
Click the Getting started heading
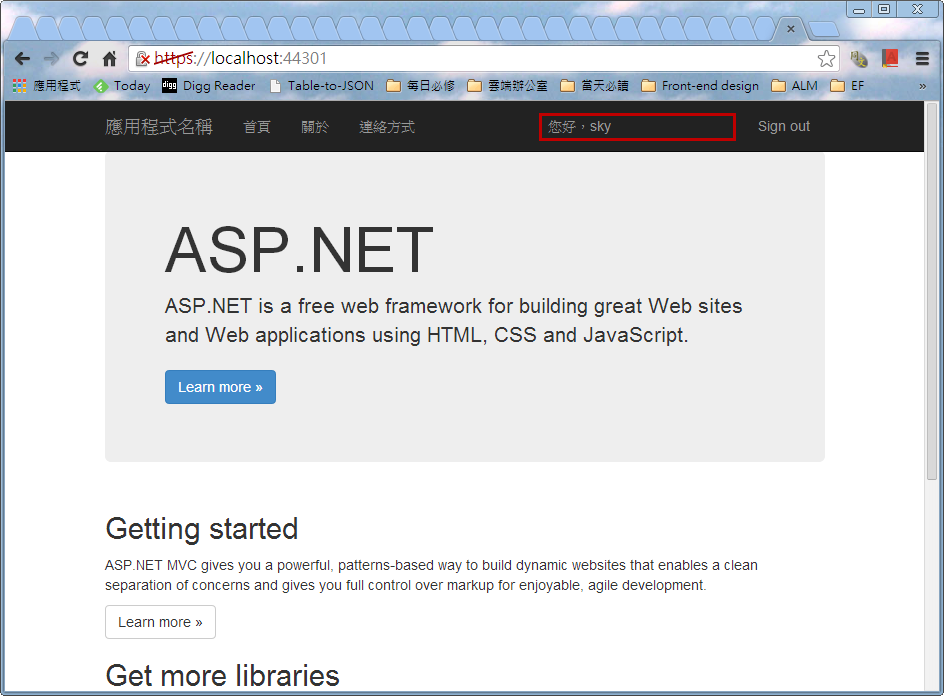point(202,529)
